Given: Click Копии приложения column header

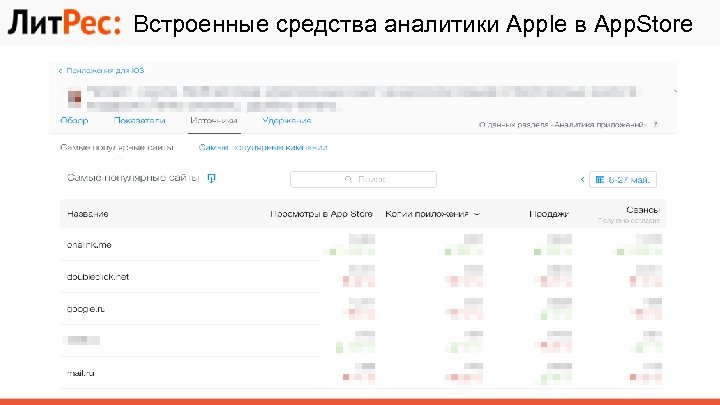Looking at the screenshot, I should [427, 214].
